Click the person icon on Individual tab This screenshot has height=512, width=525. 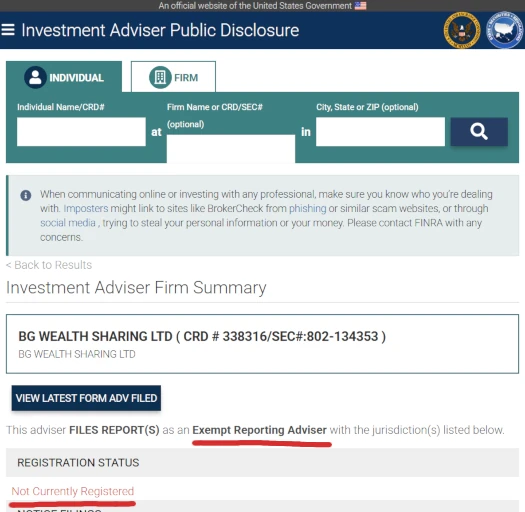35,77
